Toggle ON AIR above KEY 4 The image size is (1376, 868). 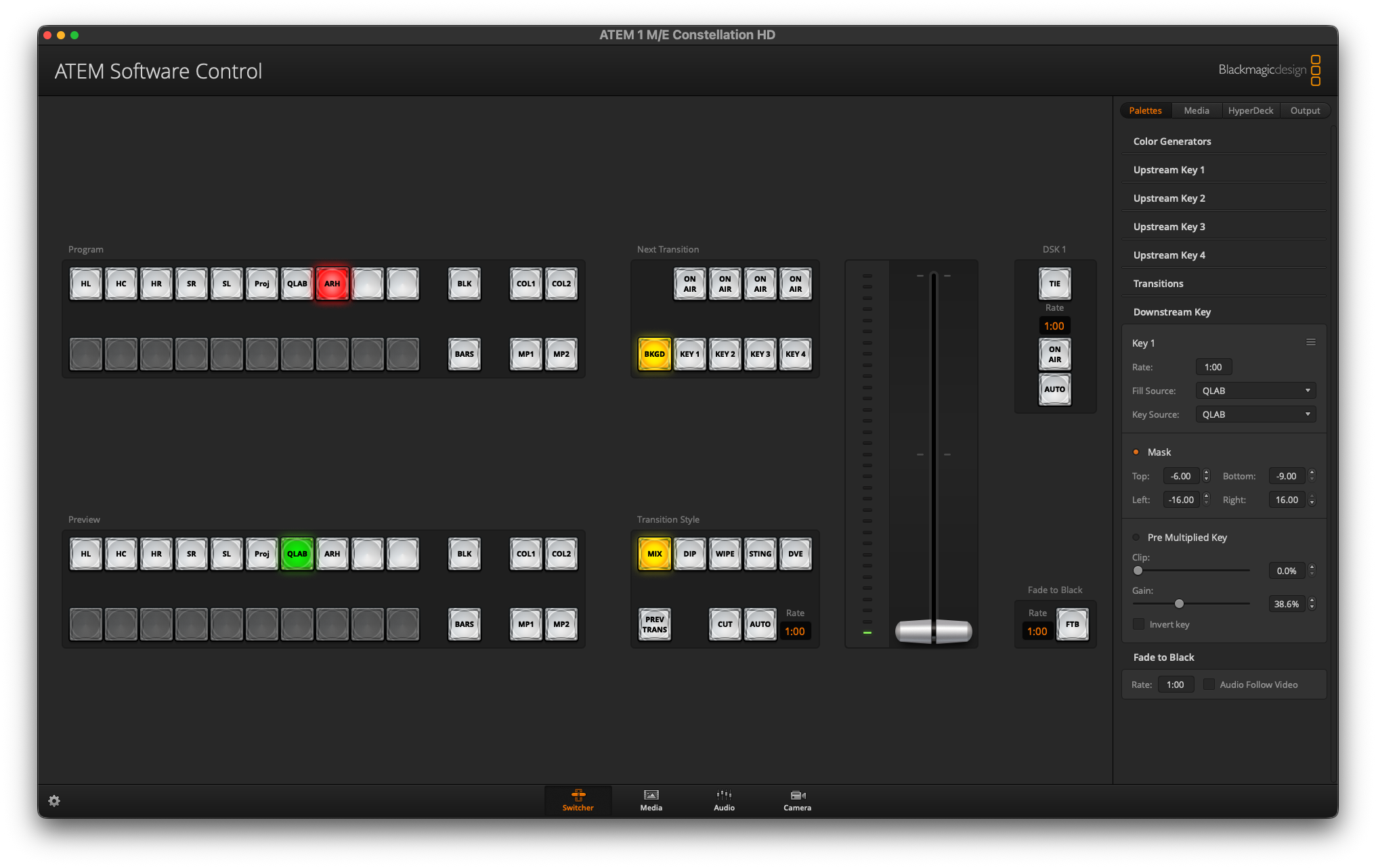[x=796, y=284]
